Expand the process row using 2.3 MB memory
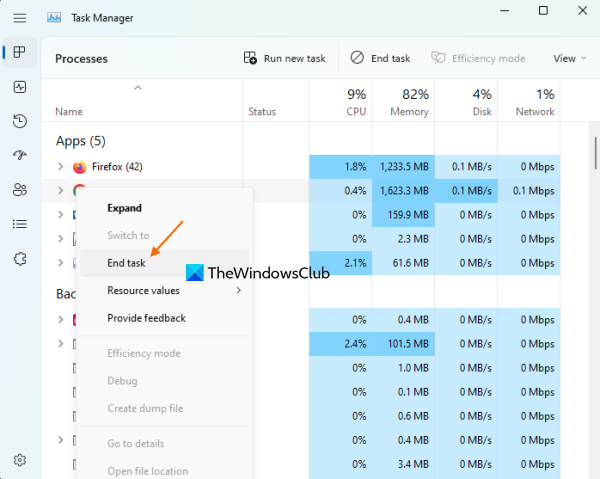600x479 pixels. click(x=60, y=239)
